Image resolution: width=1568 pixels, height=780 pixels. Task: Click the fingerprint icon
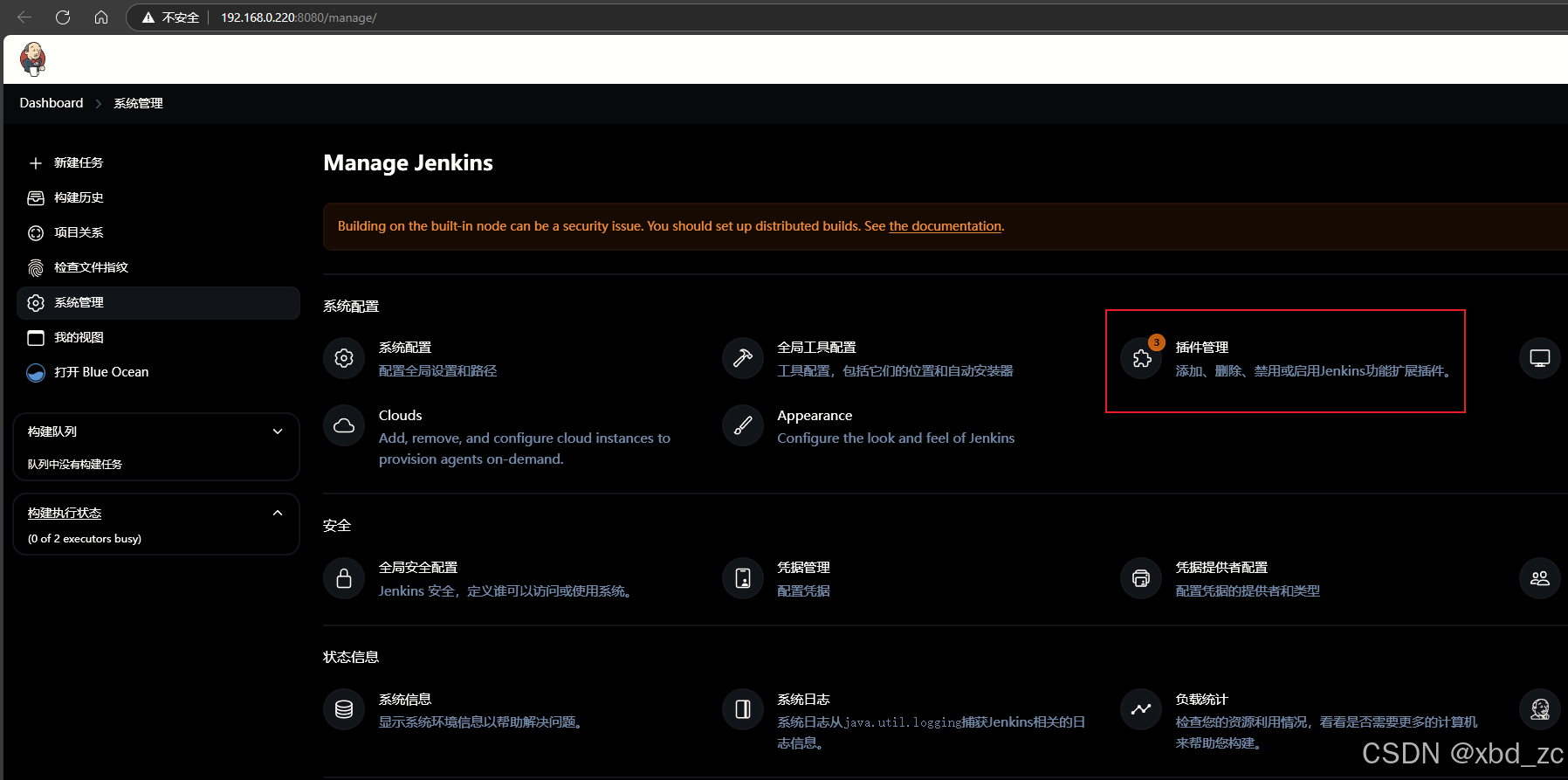(36, 268)
